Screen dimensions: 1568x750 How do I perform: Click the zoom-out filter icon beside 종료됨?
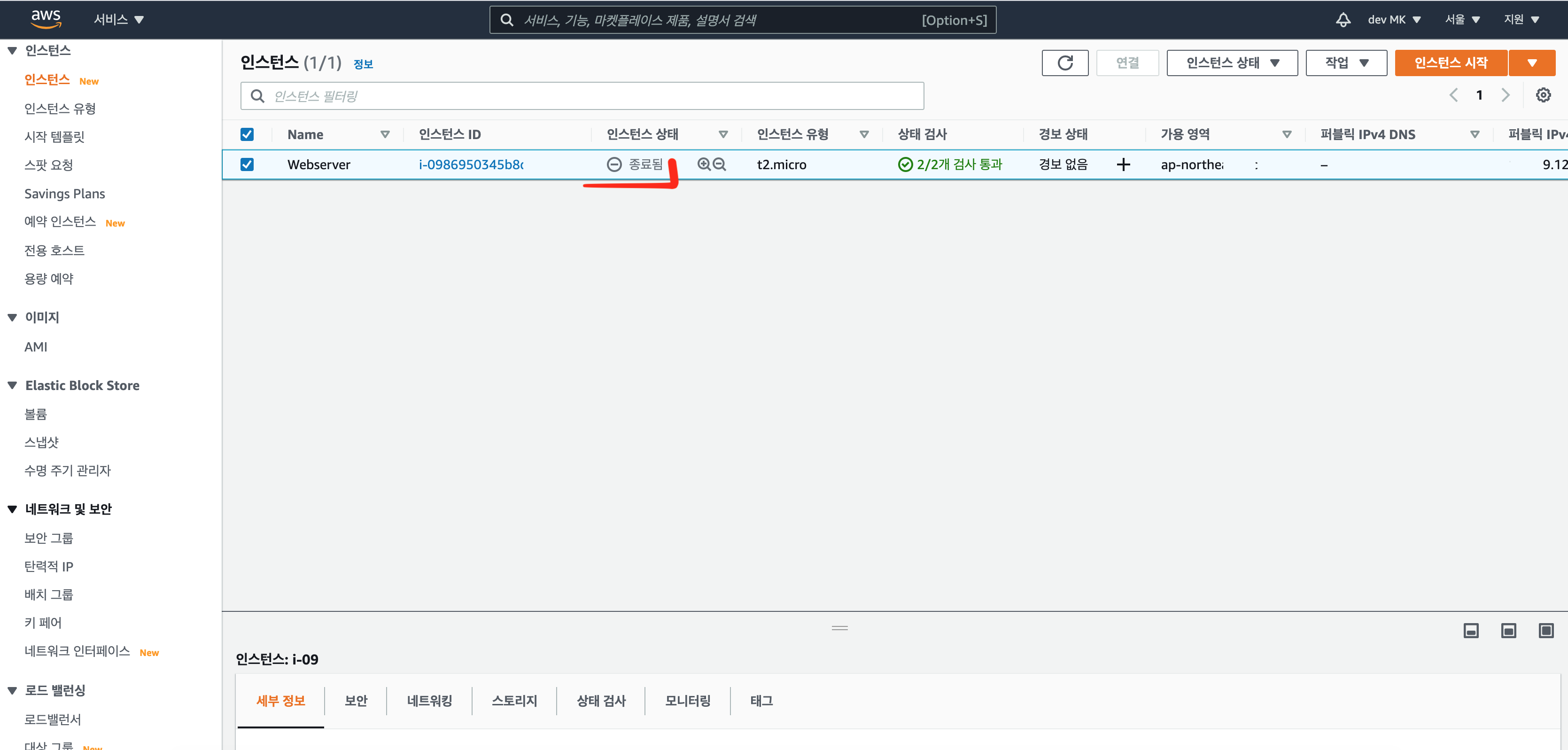tap(720, 164)
